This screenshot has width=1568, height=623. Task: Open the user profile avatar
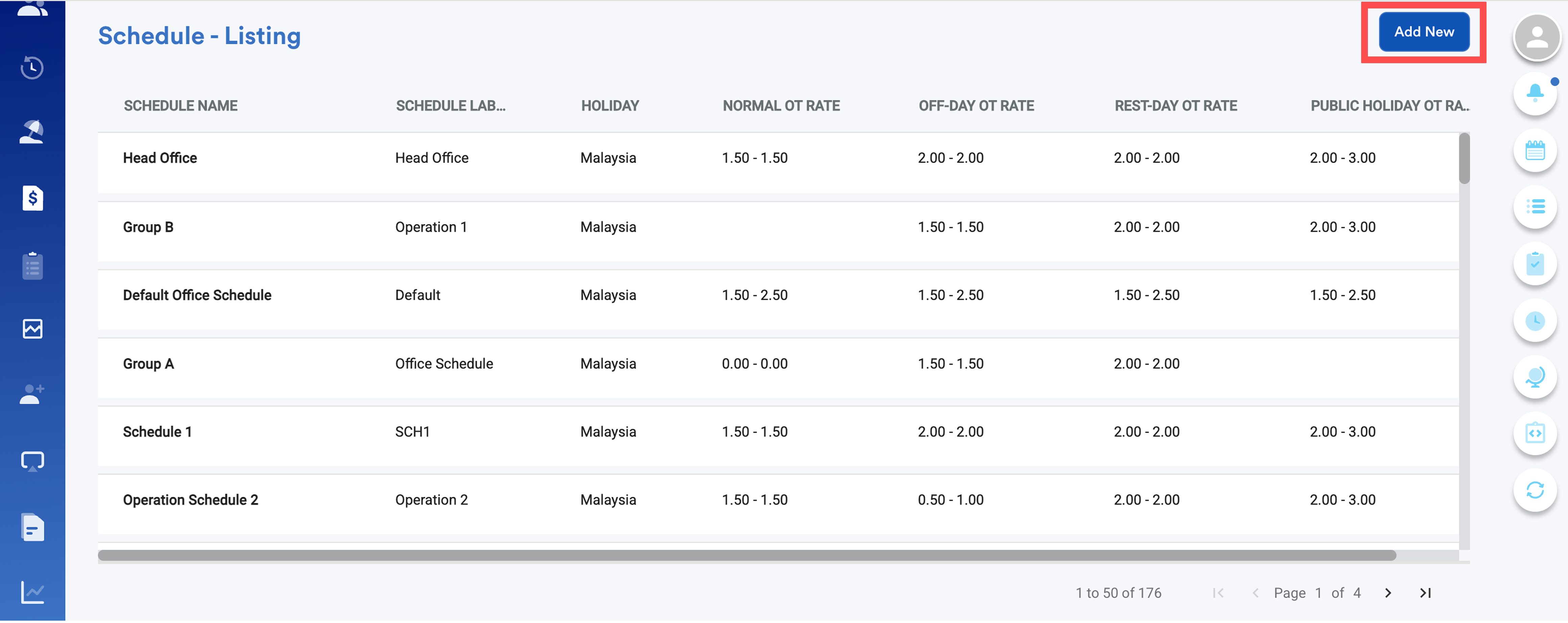point(1536,38)
